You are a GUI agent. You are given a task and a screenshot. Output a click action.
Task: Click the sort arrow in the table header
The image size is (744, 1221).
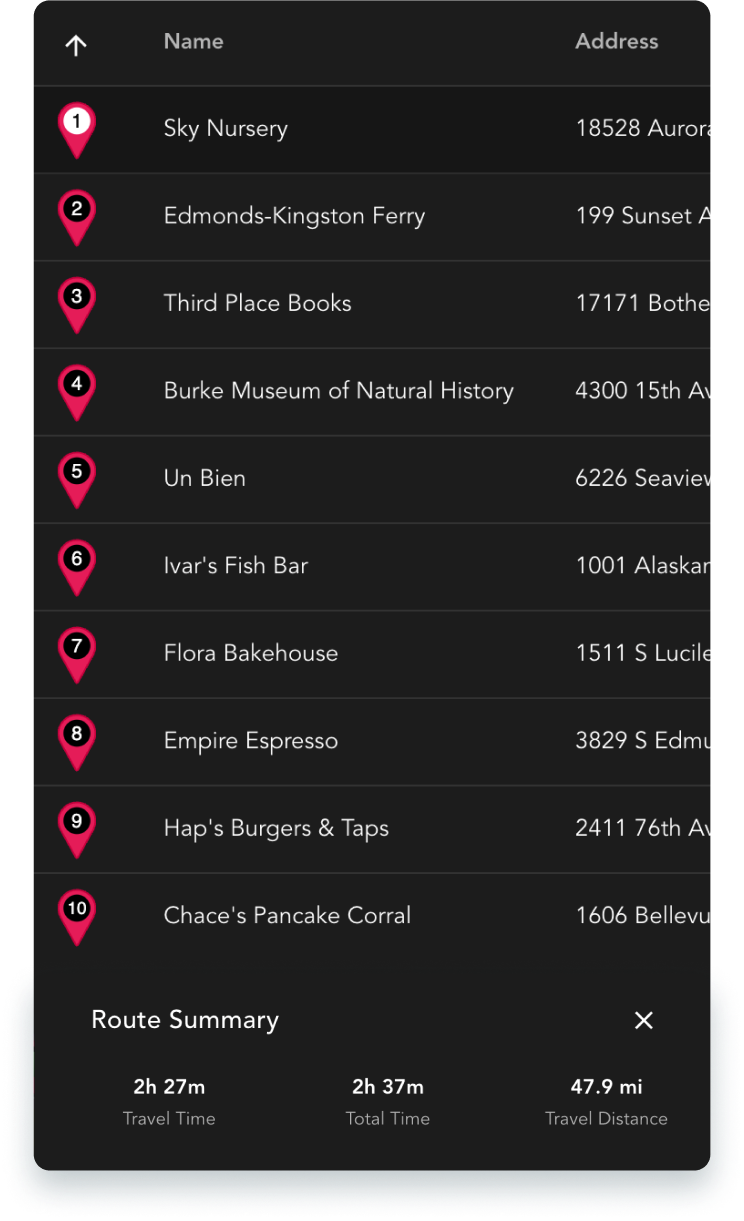point(76,45)
